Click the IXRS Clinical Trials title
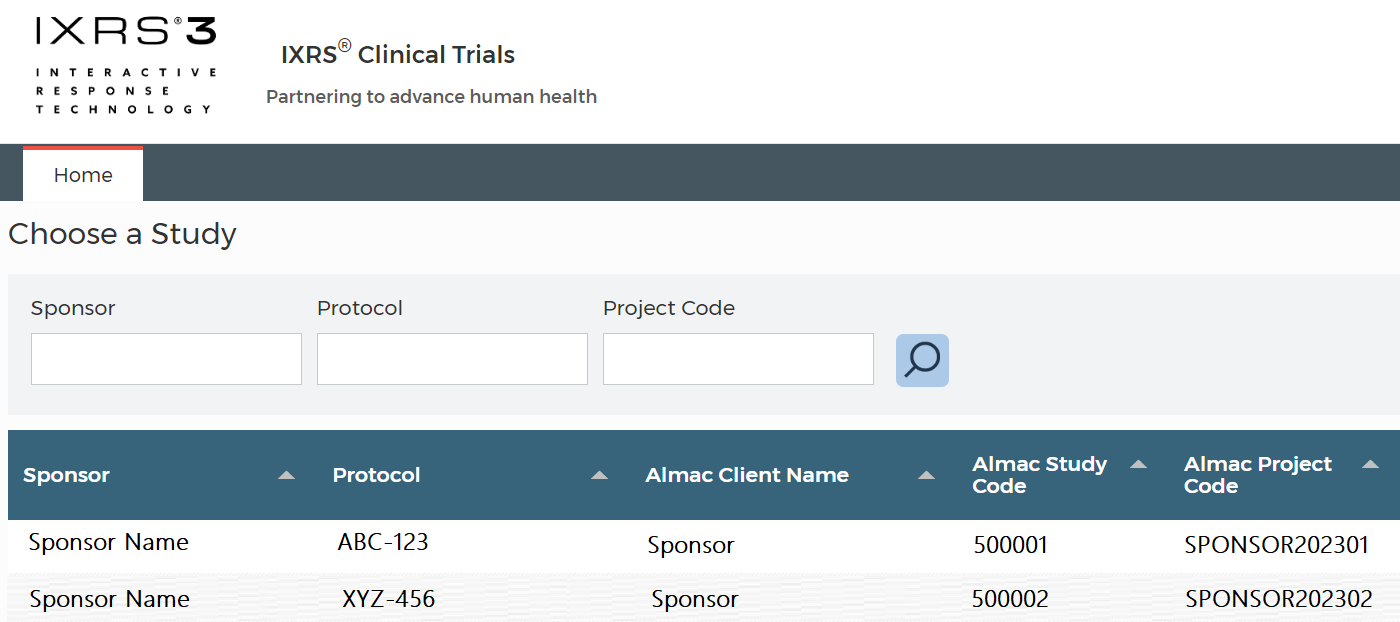The image size is (1400, 622). 398,55
